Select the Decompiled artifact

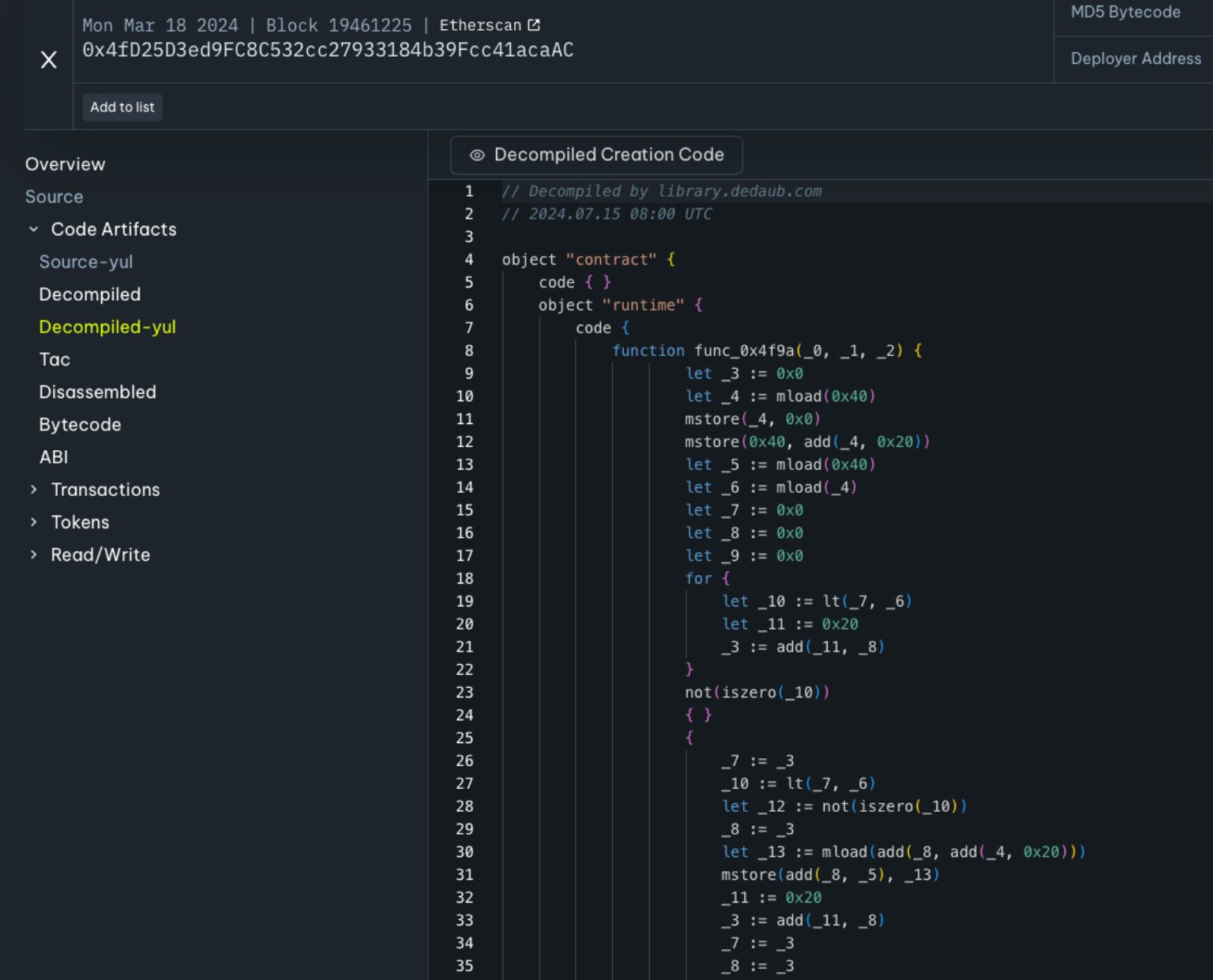pos(90,295)
